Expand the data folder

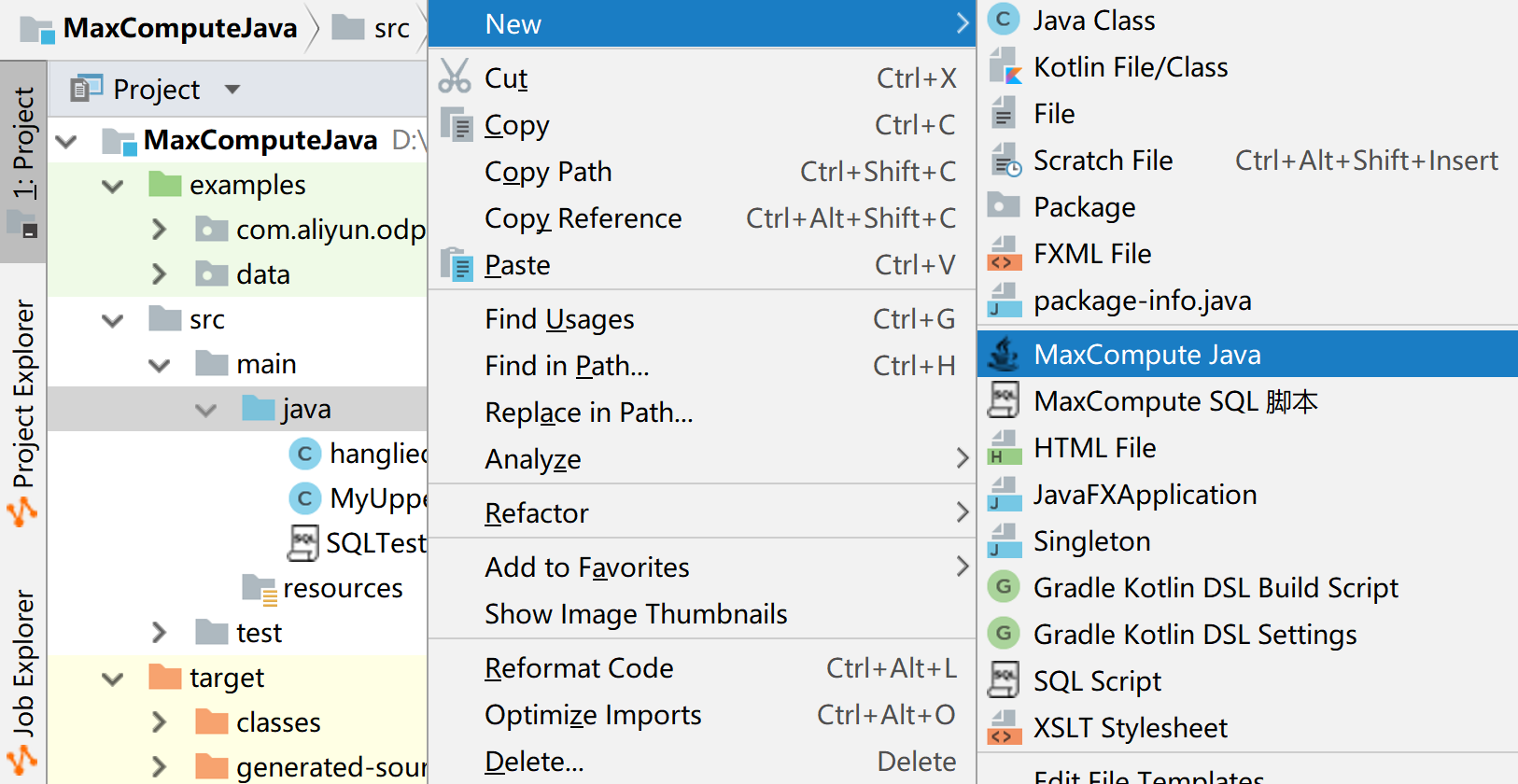pos(159,274)
